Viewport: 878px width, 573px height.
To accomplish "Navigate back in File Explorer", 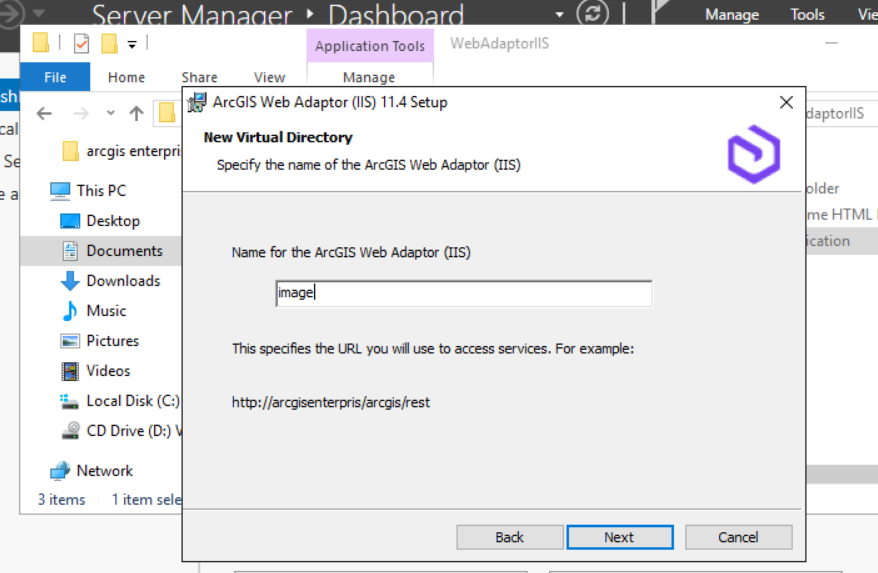I will pos(44,114).
